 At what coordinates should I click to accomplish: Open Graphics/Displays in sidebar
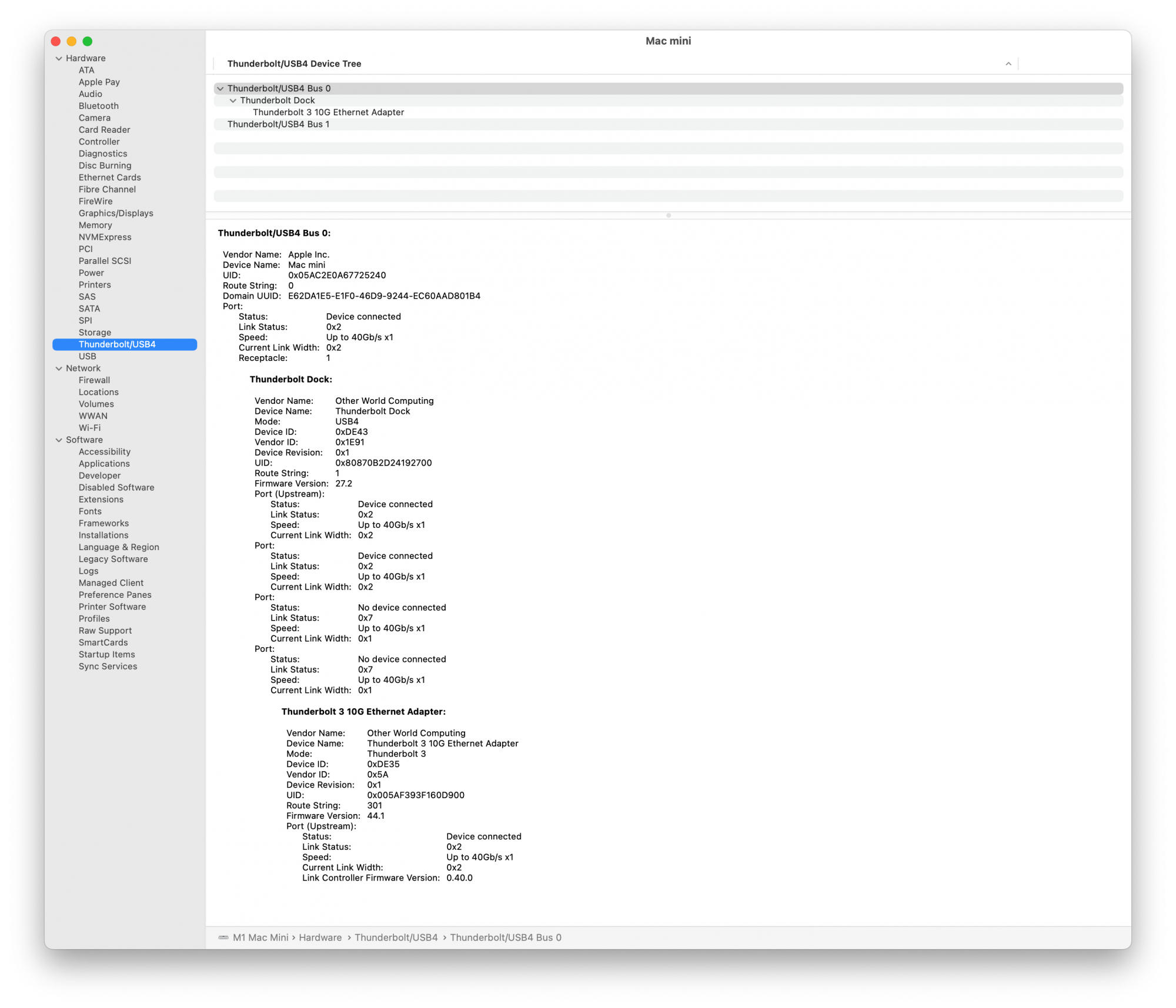tap(116, 213)
